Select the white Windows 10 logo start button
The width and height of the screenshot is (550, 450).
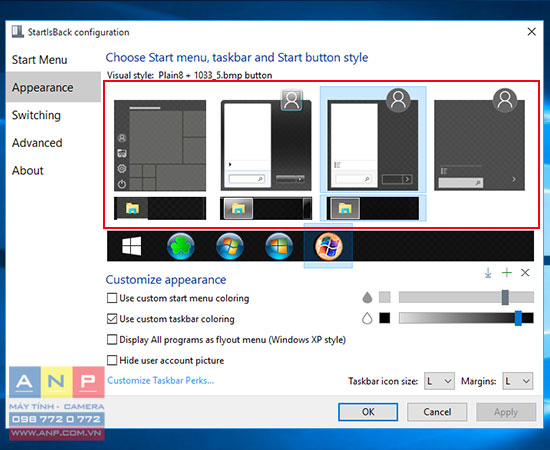pyautogui.click(x=132, y=246)
